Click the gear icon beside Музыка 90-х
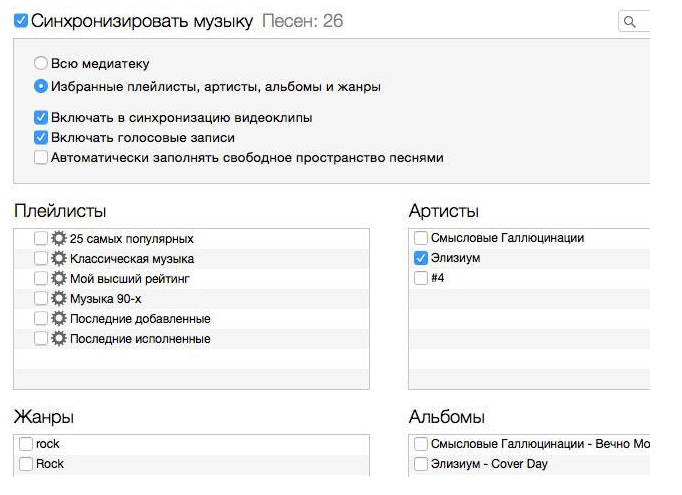Screen dimensions: 682x495 (58, 298)
